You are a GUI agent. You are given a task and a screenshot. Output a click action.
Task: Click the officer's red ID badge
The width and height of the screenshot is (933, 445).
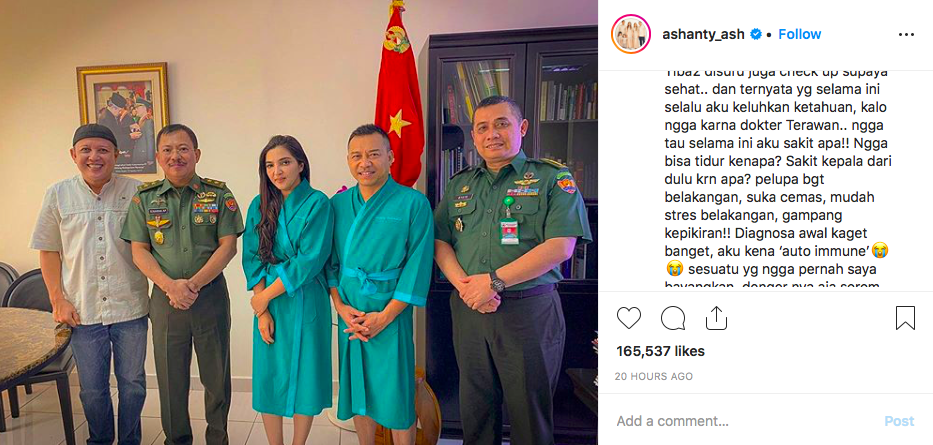tap(509, 231)
